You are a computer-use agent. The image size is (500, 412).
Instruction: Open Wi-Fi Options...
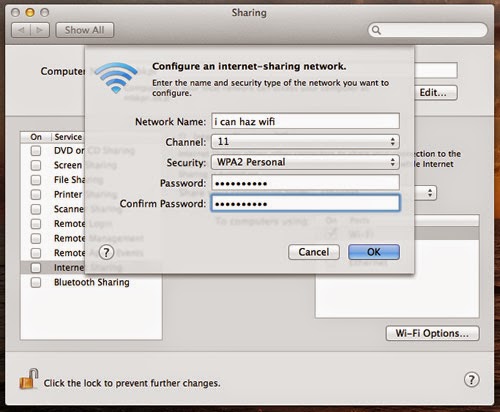pyautogui.click(x=432, y=334)
